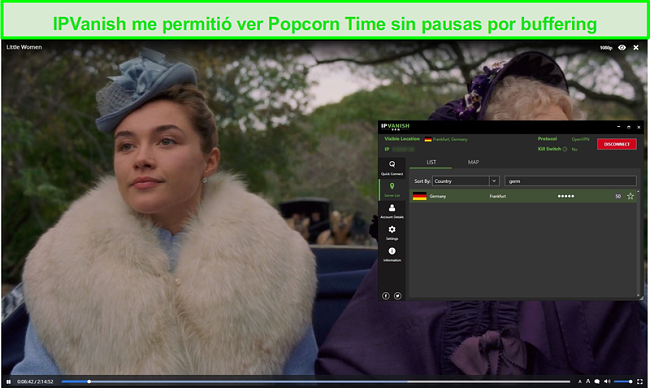Open the Account Details sidebar item
650x388 pixels.
tap(392, 211)
